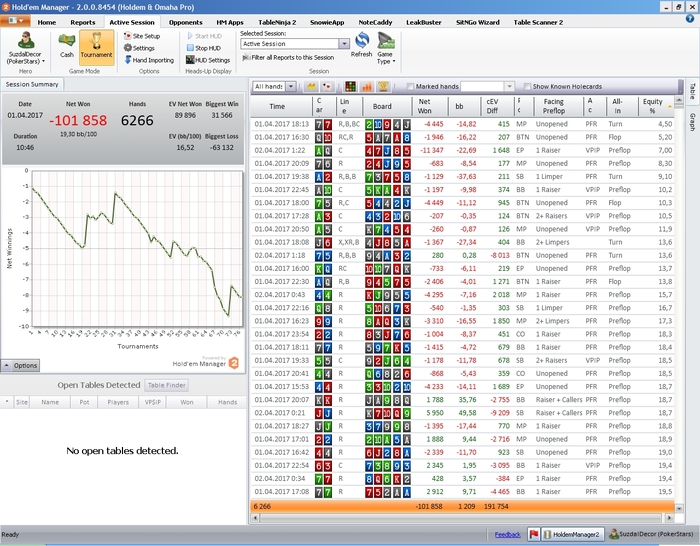Open the Home ribbon tab
Viewport: 700px width, 546px height.
(x=47, y=22)
